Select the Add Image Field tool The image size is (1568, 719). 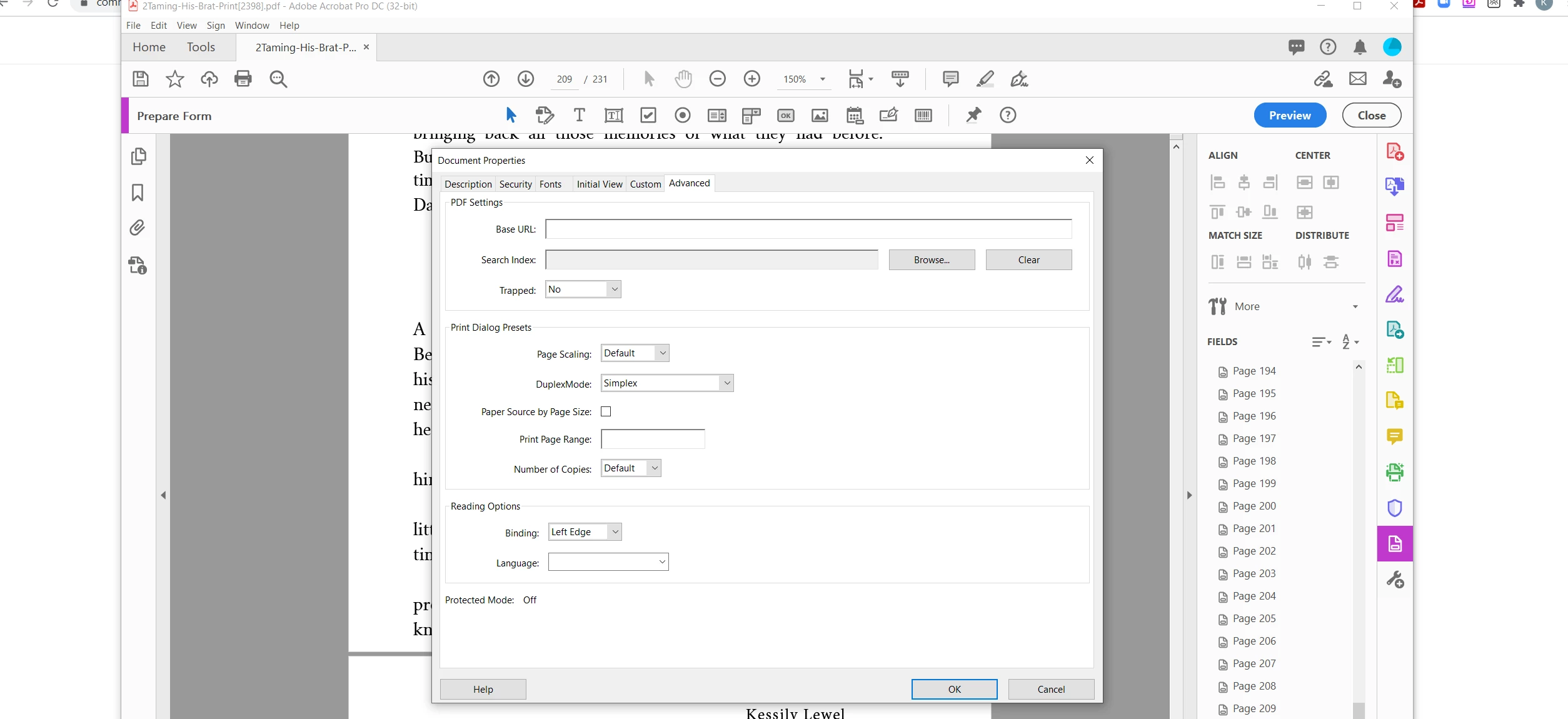click(820, 115)
